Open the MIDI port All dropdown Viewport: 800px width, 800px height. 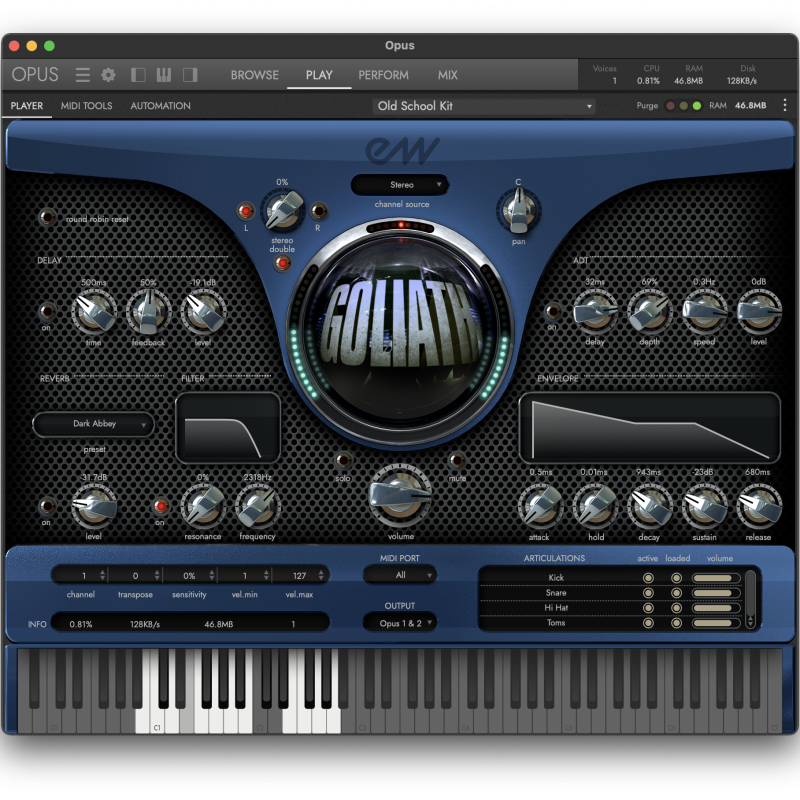tap(399, 575)
